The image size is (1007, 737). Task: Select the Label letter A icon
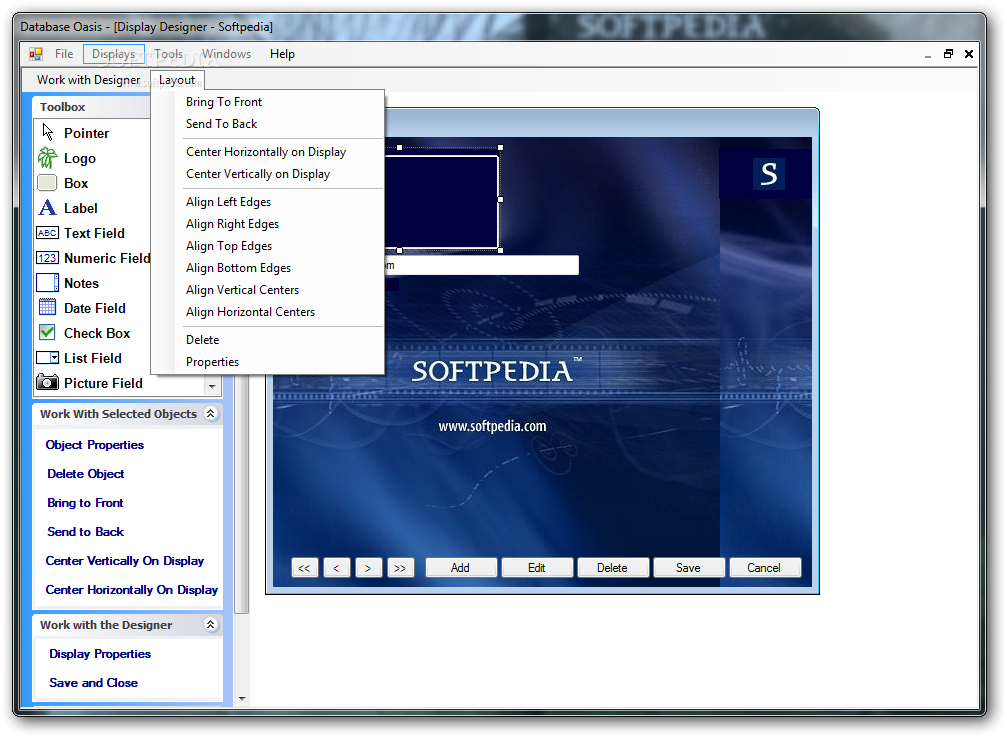tap(47, 207)
